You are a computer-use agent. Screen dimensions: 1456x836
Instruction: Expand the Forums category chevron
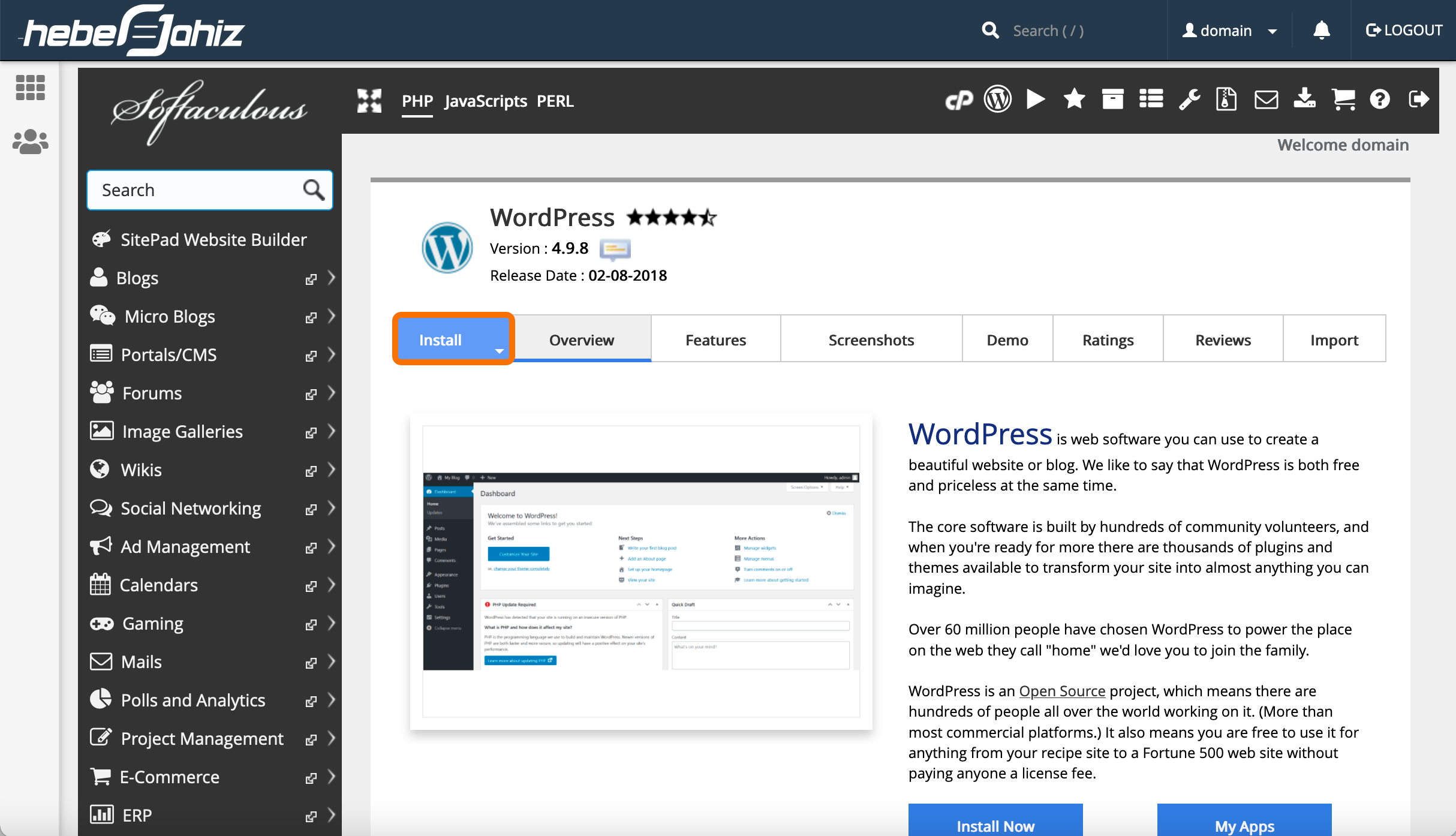pos(332,393)
